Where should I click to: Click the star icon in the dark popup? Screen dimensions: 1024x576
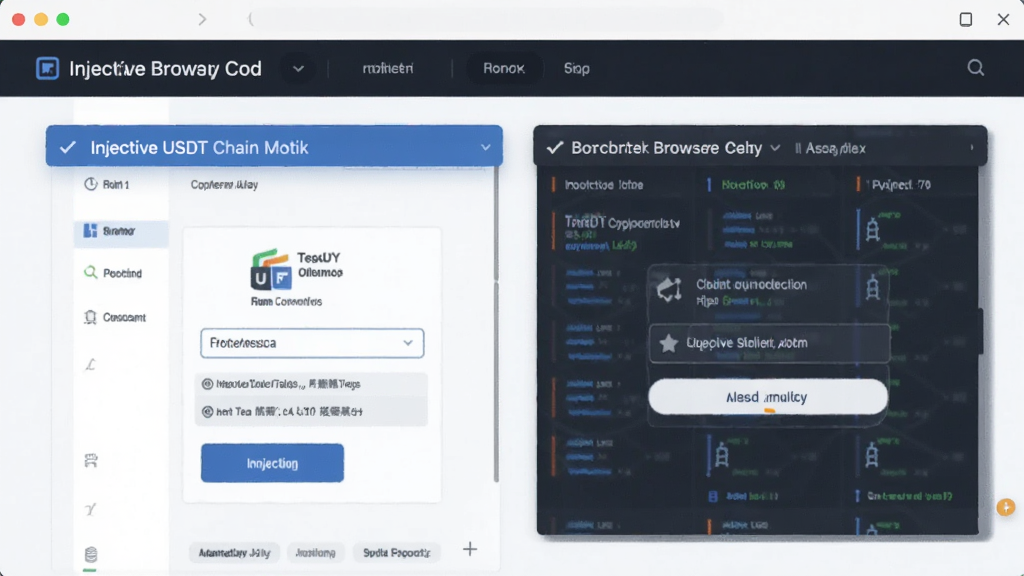point(668,343)
